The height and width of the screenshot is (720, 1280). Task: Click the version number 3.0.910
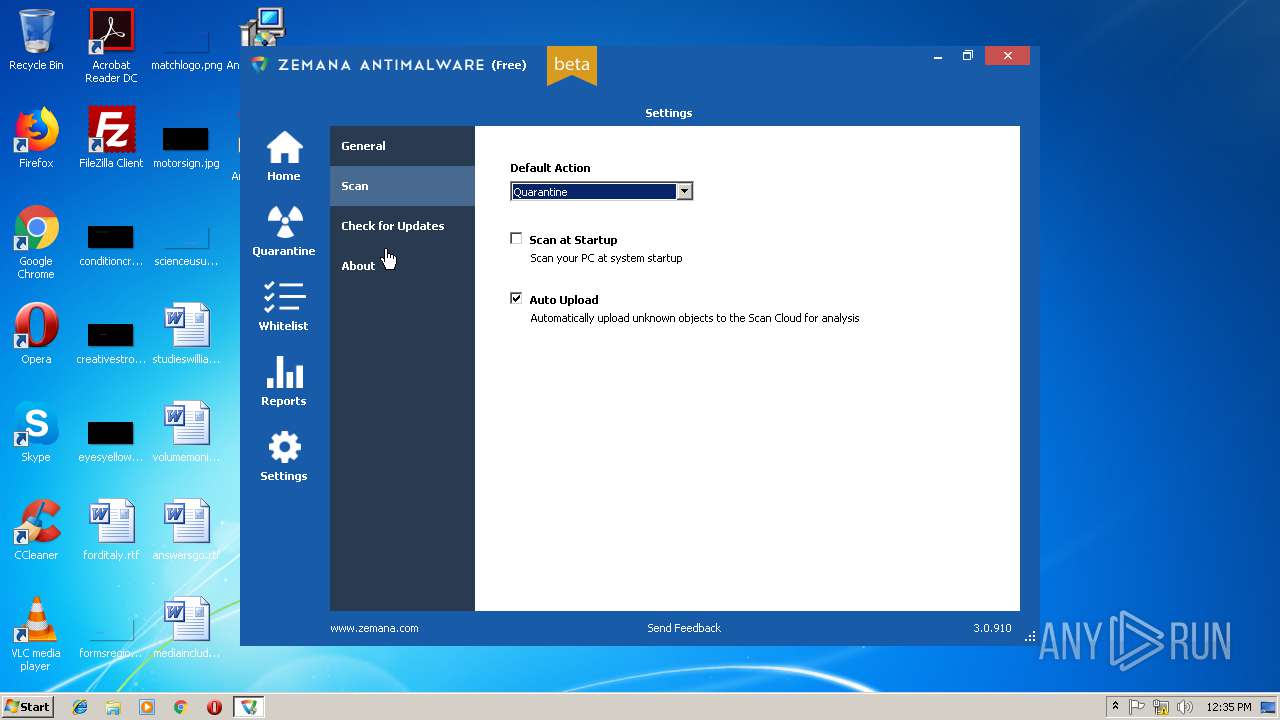coord(992,628)
